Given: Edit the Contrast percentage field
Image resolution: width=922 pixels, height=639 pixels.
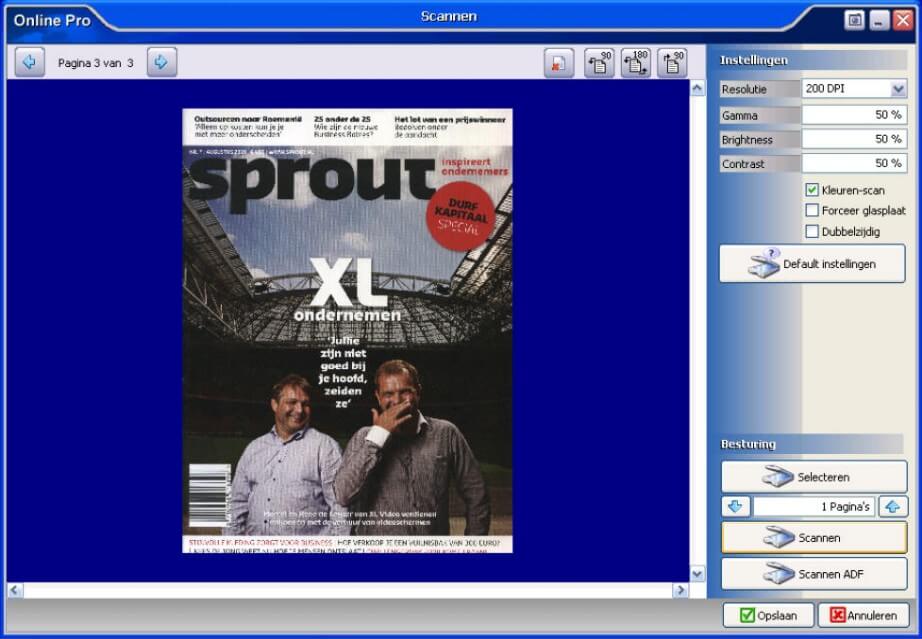Looking at the screenshot, I should (854, 163).
